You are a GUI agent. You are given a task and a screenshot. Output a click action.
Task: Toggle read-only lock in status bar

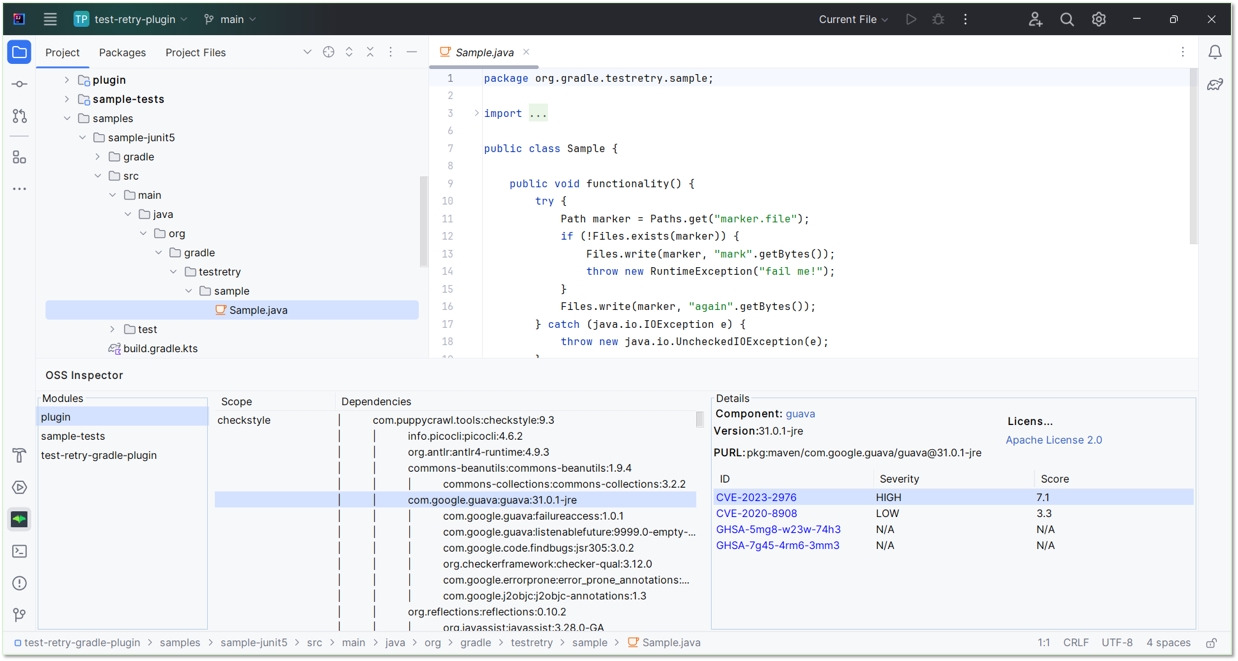1211,643
